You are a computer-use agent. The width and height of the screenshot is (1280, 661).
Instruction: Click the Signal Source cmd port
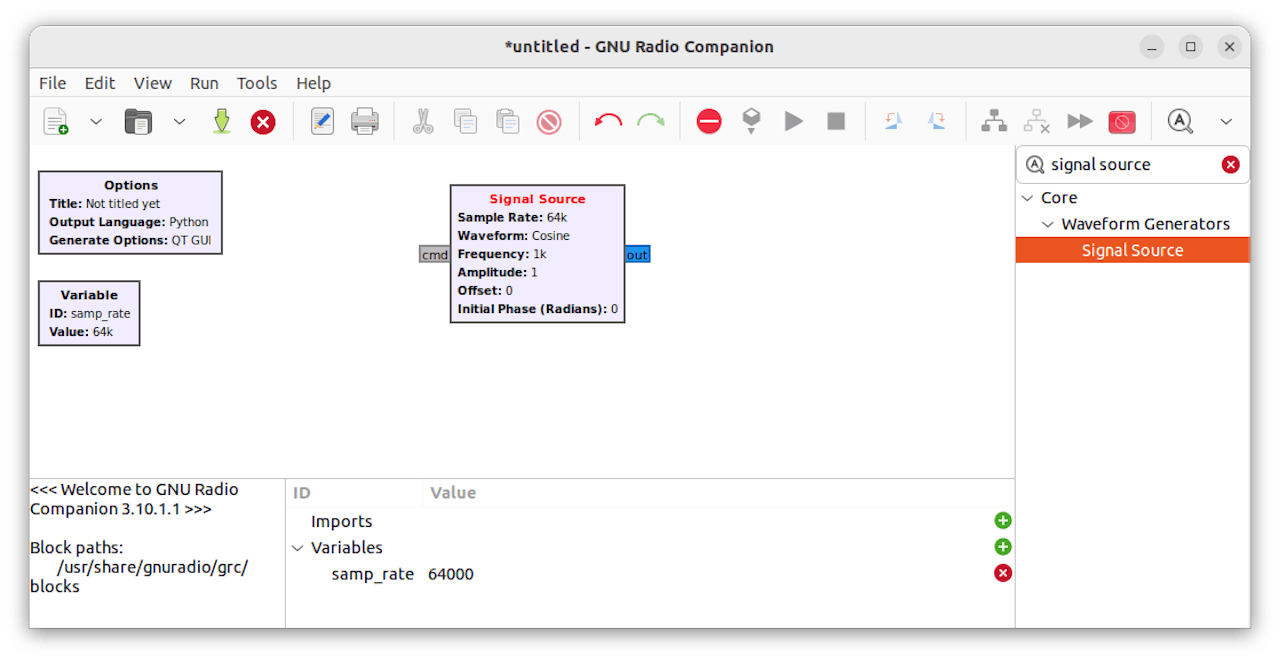click(x=434, y=255)
